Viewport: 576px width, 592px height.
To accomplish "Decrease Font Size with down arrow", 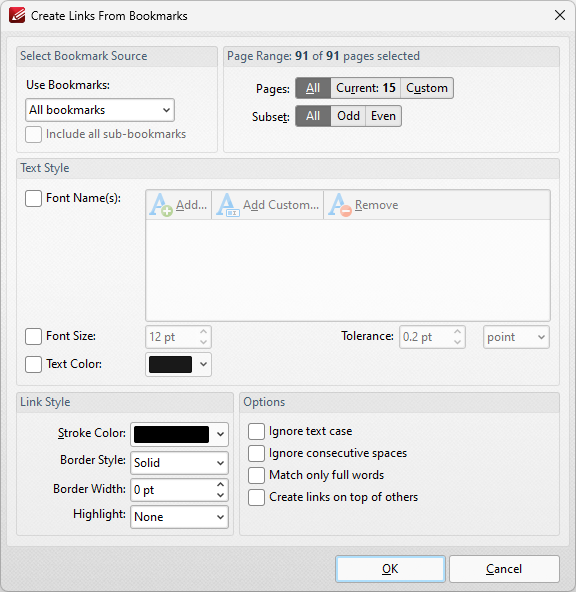I will [x=203, y=342].
